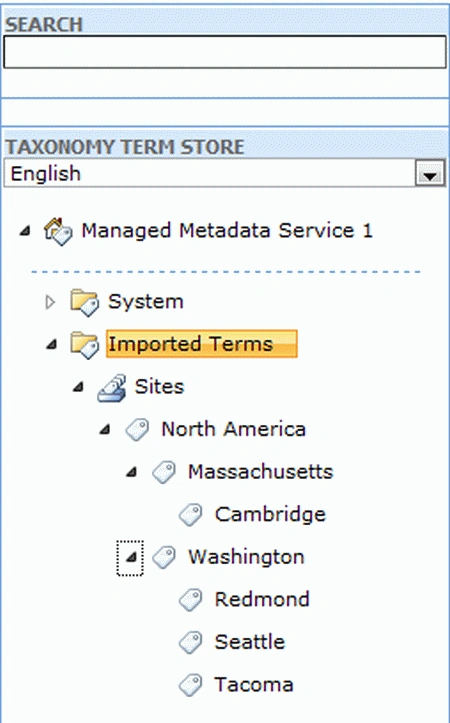Collapse the Massachusetts term node
Screen dimensions: 450x723
131,472
